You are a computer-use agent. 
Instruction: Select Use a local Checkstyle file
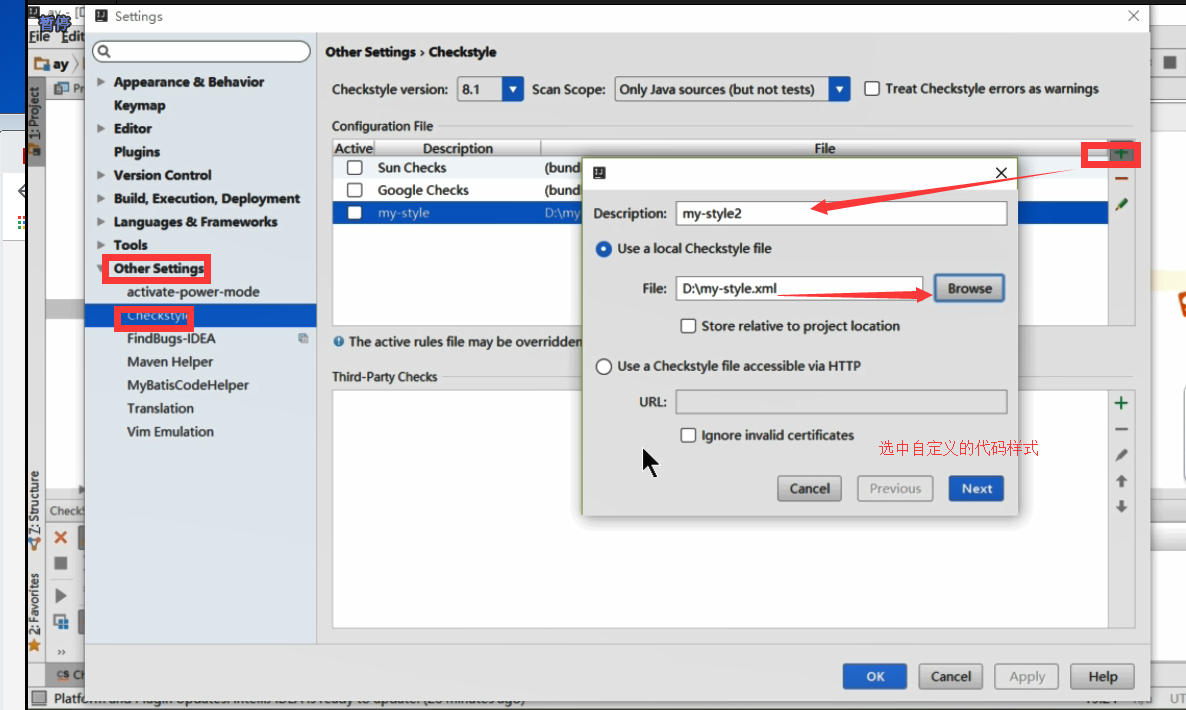604,249
